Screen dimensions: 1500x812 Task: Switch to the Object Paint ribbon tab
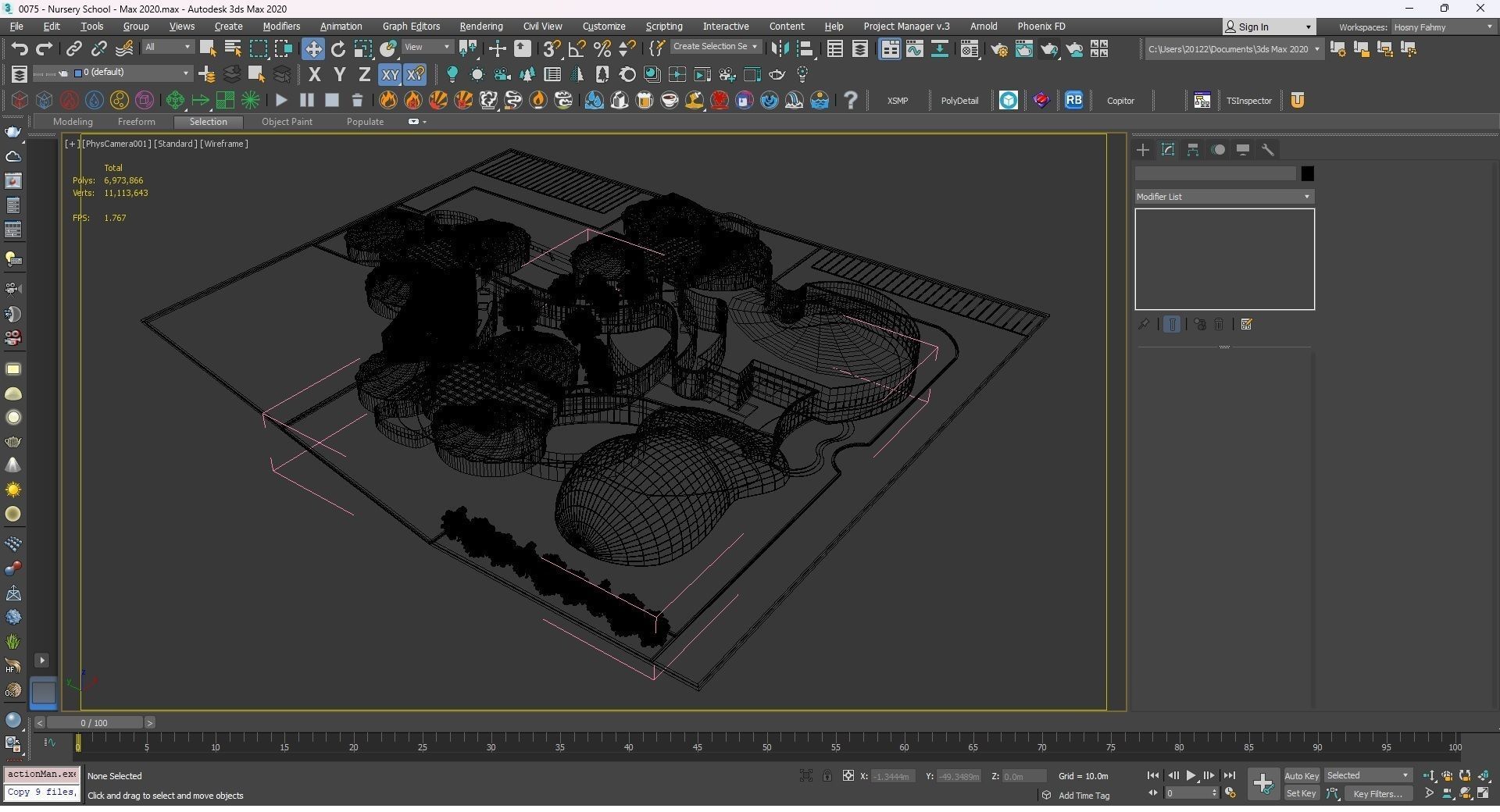pos(287,122)
